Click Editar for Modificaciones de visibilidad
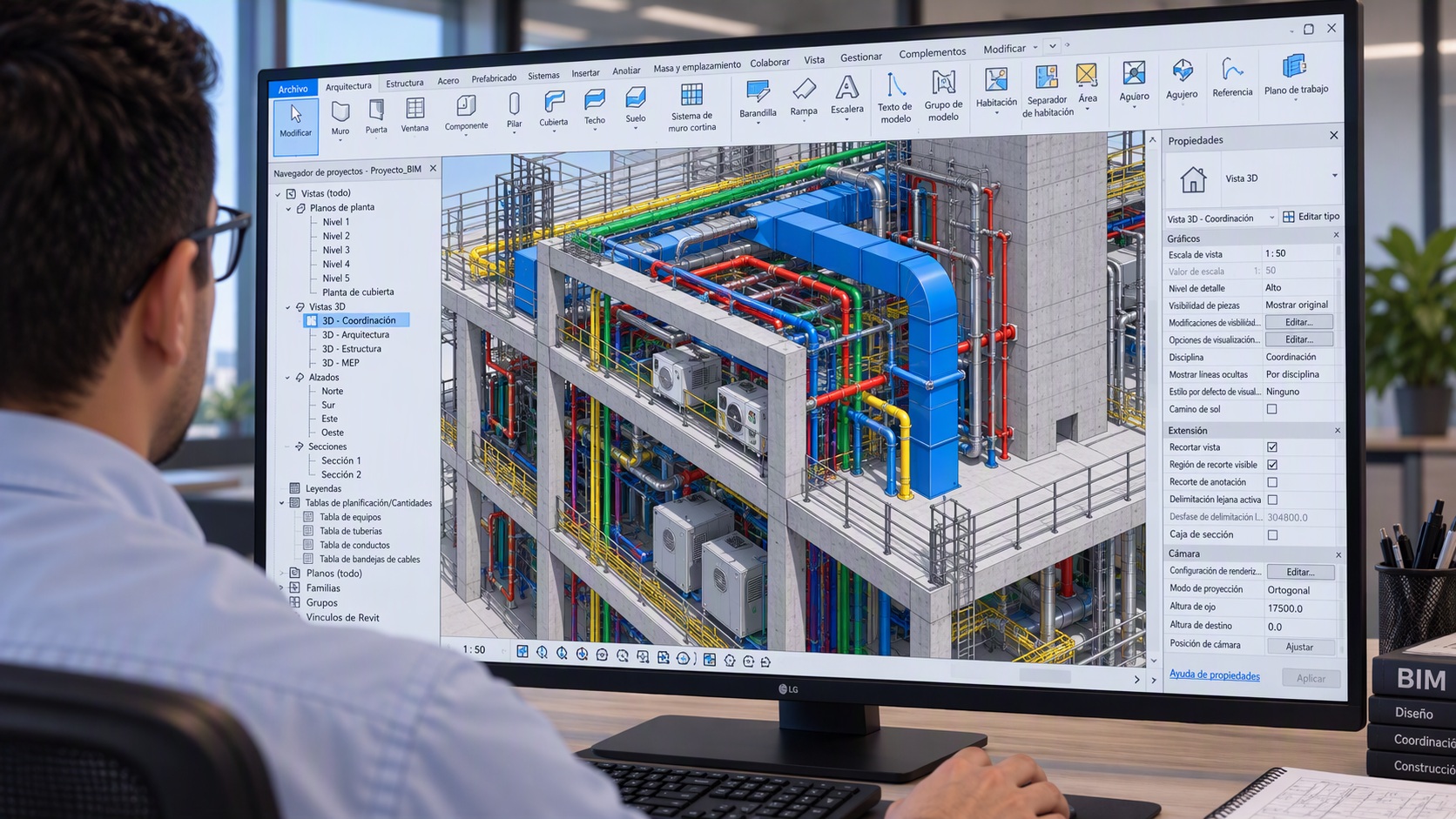Viewport: 1456px width, 819px height. [1298, 322]
